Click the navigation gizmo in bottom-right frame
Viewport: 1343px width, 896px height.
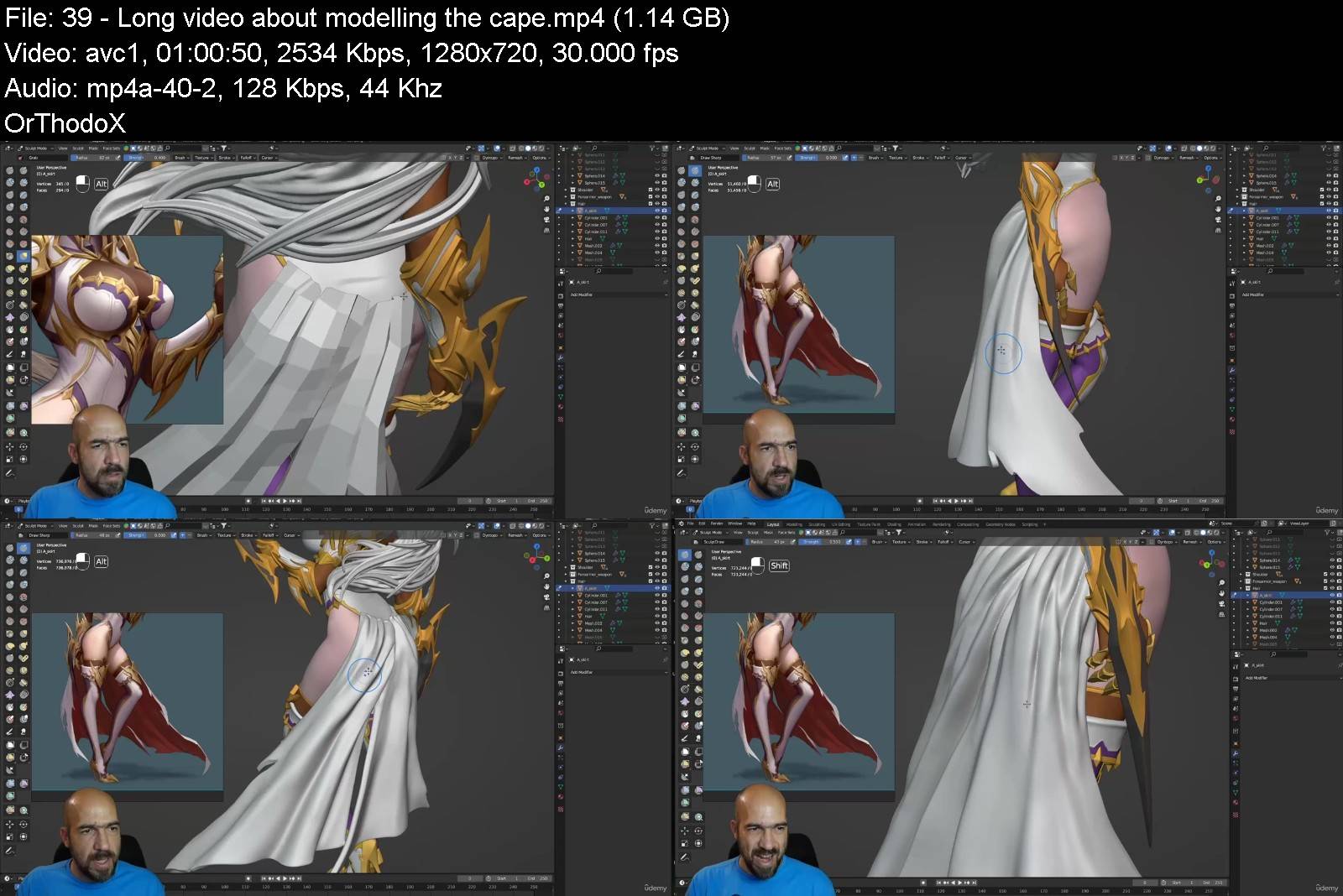tap(1211, 563)
